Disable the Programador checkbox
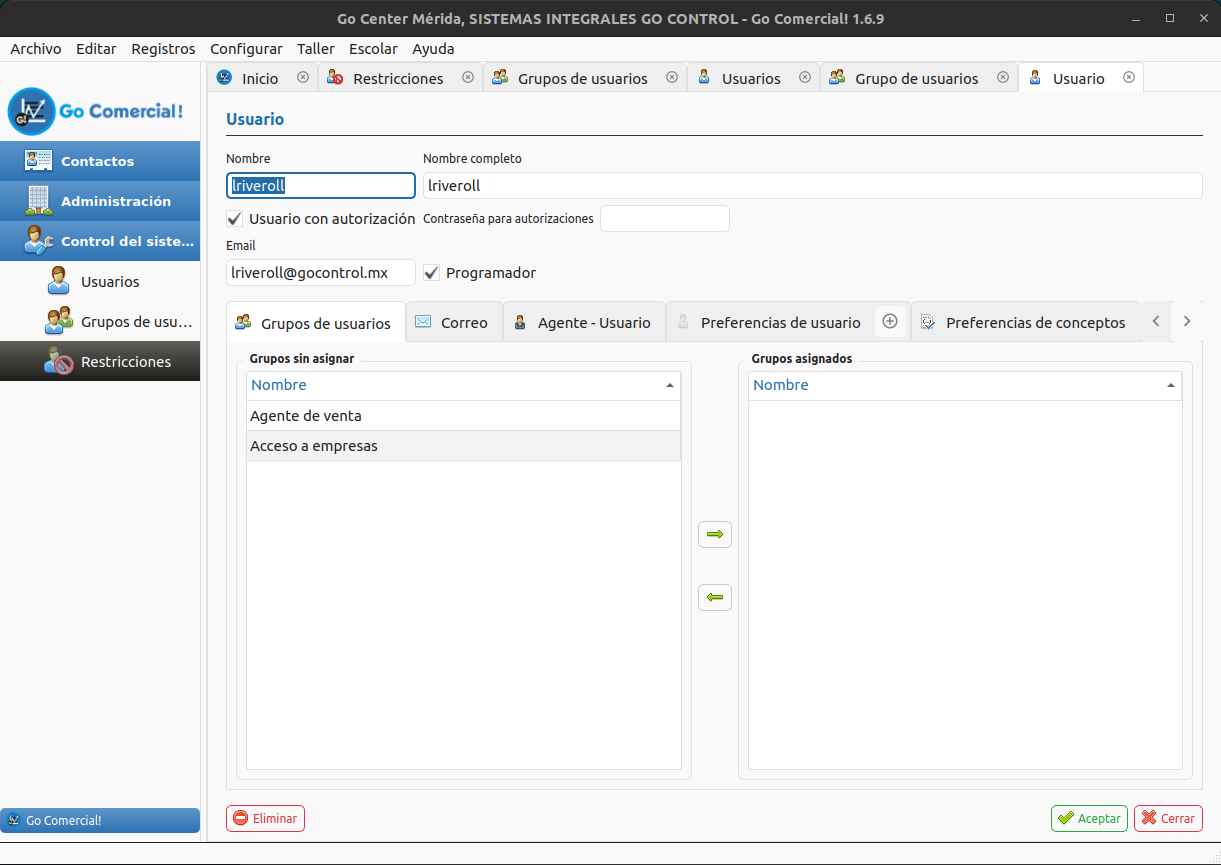Viewport: 1221px width, 865px height. [x=431, y=272]
